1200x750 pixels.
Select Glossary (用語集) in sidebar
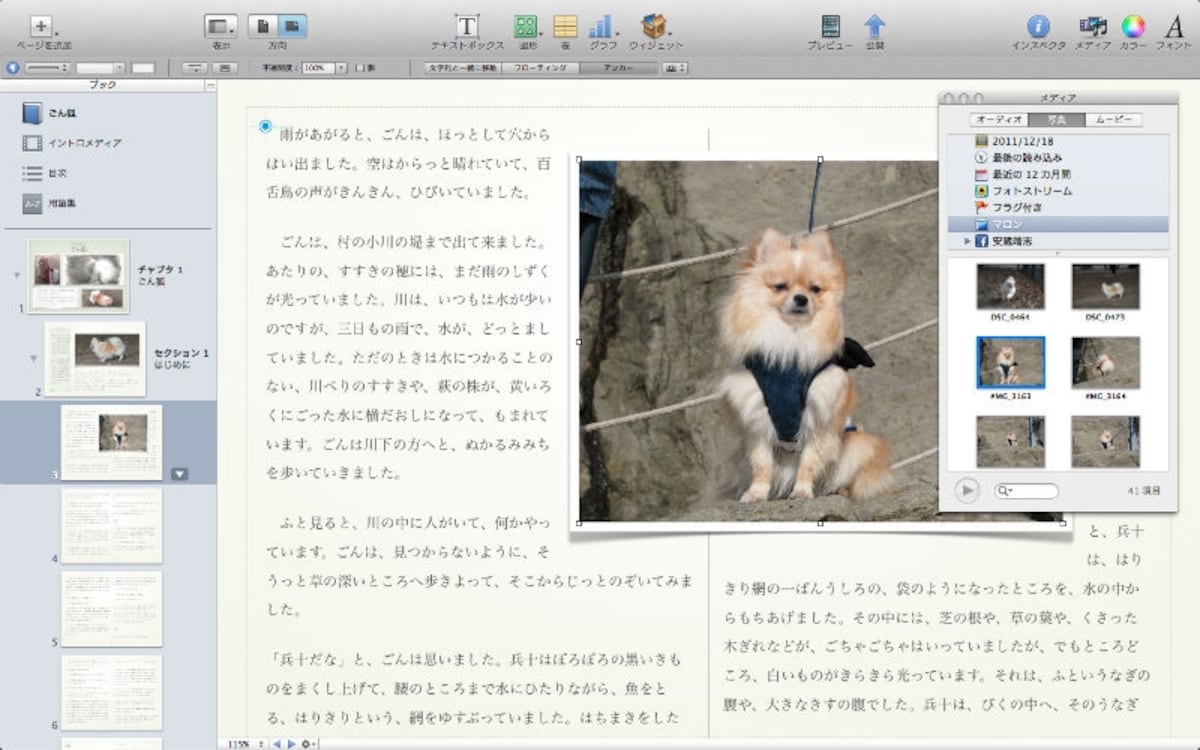(50, 203)
